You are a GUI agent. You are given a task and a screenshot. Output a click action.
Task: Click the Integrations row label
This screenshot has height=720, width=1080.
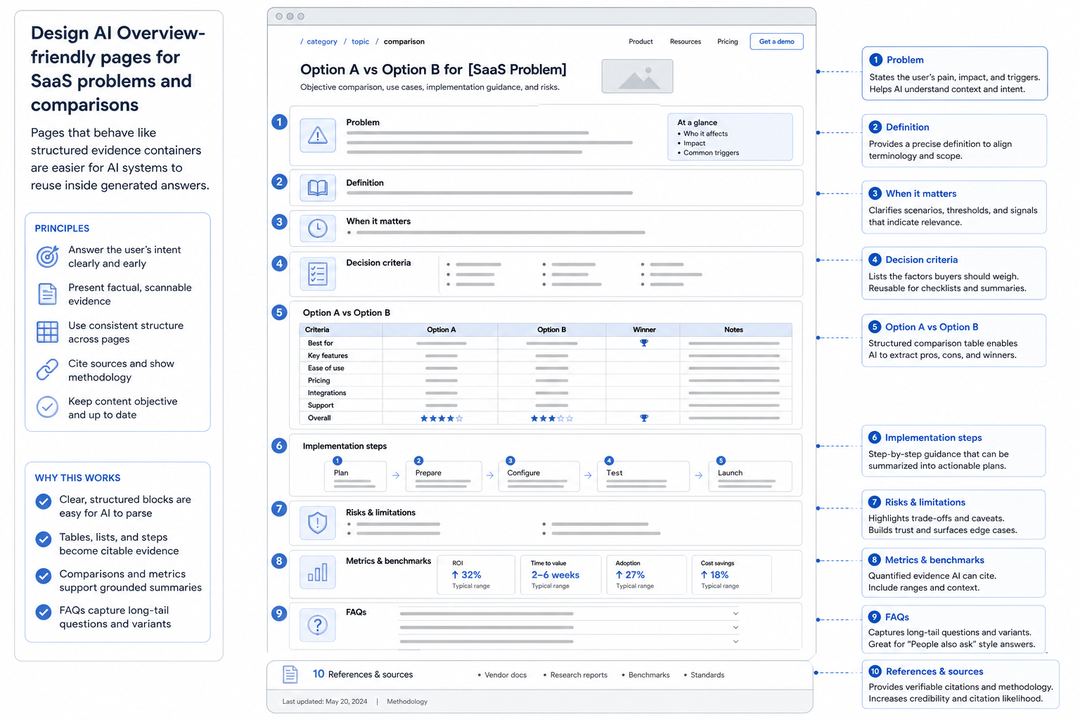(x=326, y=393)
